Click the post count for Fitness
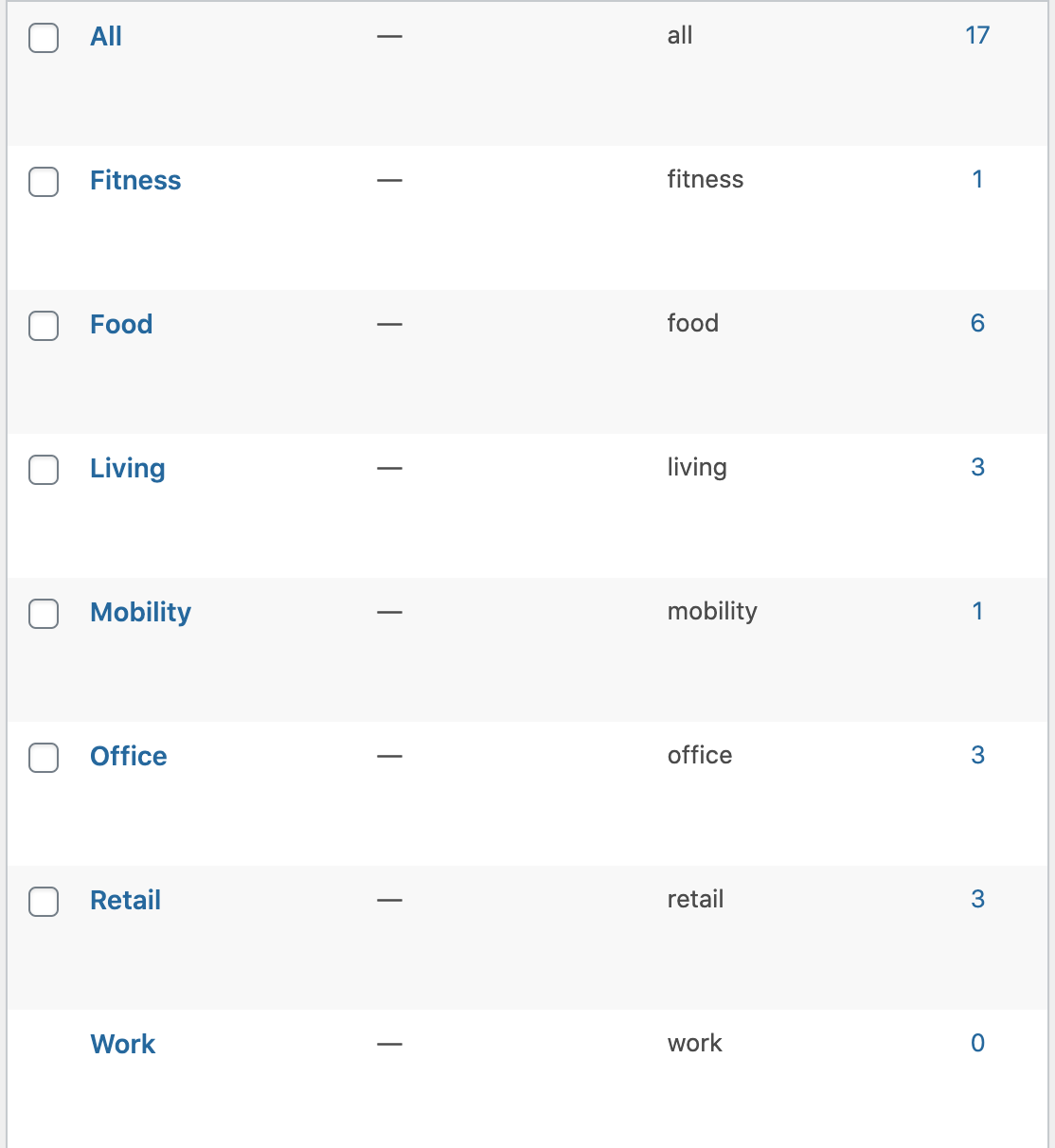1055x1148 pixels. pyautogui.click(x=977, y=180)
